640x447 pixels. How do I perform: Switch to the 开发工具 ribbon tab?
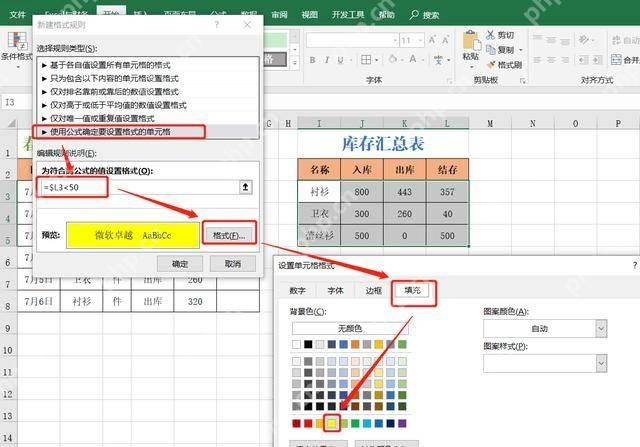coord(348,15)
